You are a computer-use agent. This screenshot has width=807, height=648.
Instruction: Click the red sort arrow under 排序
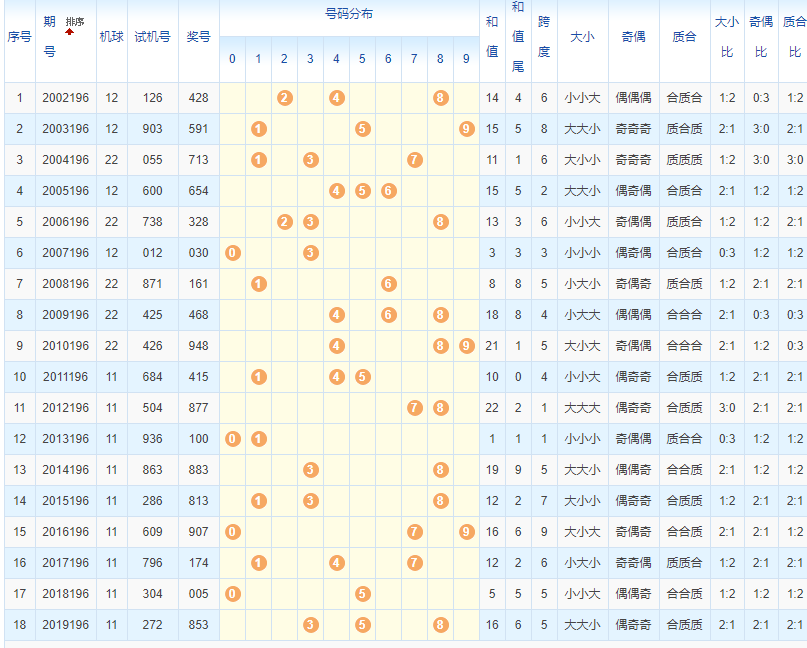pyautogui.click(x=70, y=32)
